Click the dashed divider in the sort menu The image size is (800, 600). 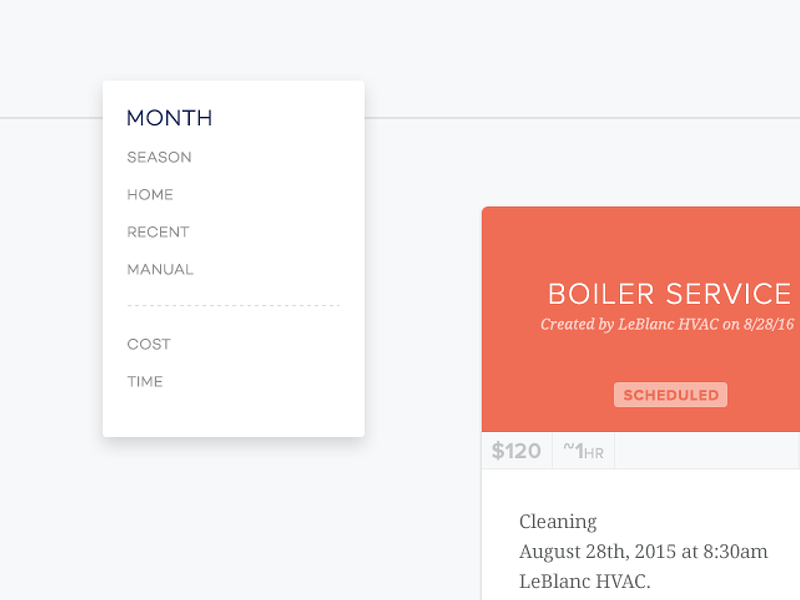(233, 306)
